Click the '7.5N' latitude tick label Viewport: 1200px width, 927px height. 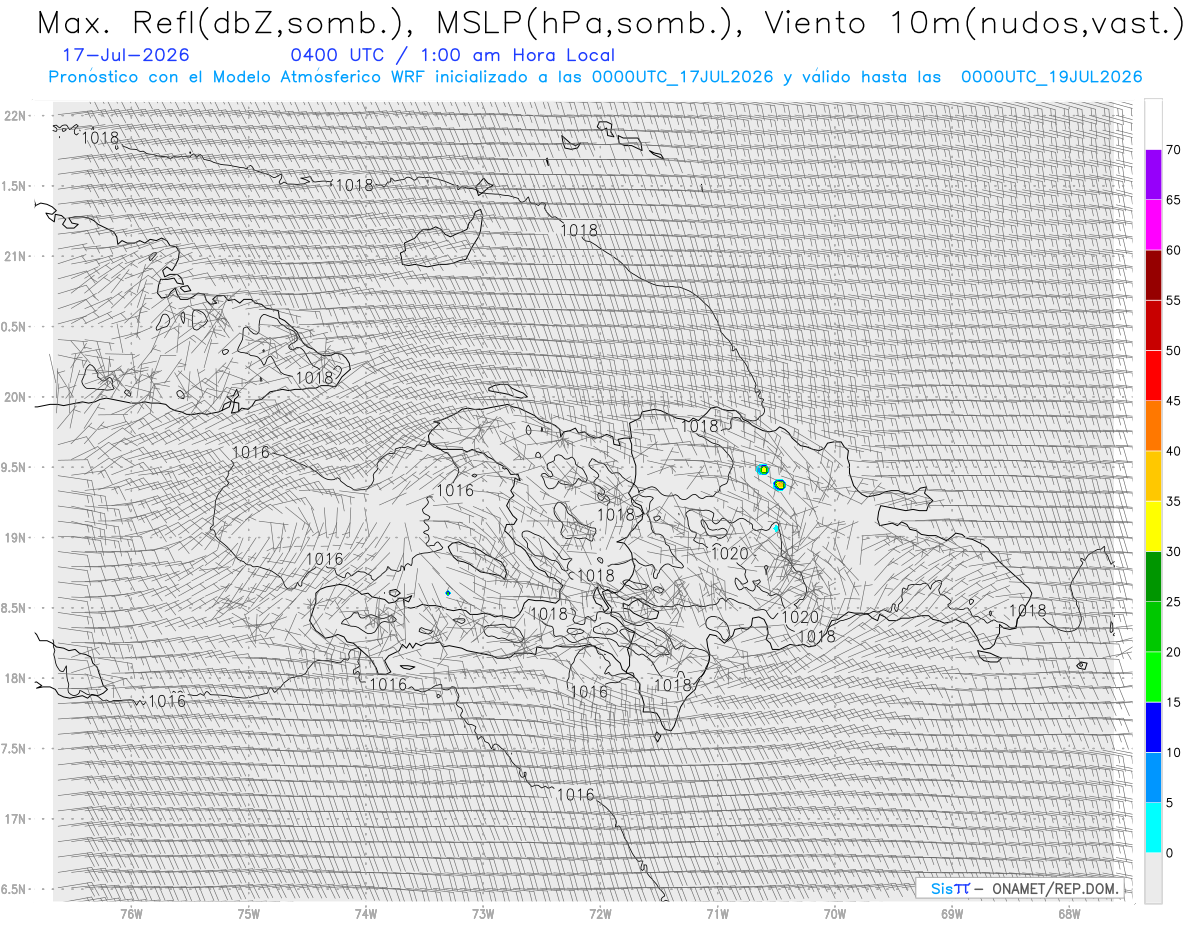pos(14,749)
